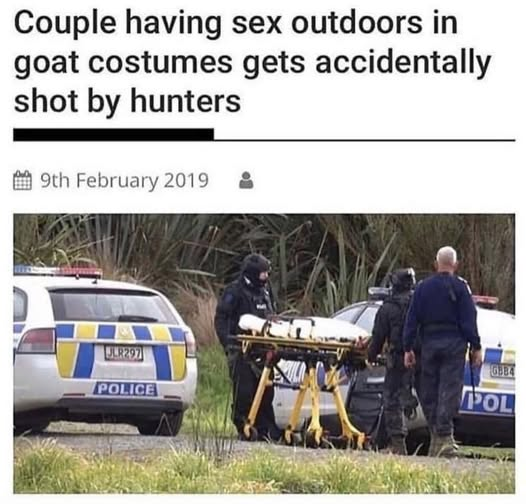Click the yellow stretcher legs
The width and height of the screenshot is (526, 504).
(x=305, y=401)
